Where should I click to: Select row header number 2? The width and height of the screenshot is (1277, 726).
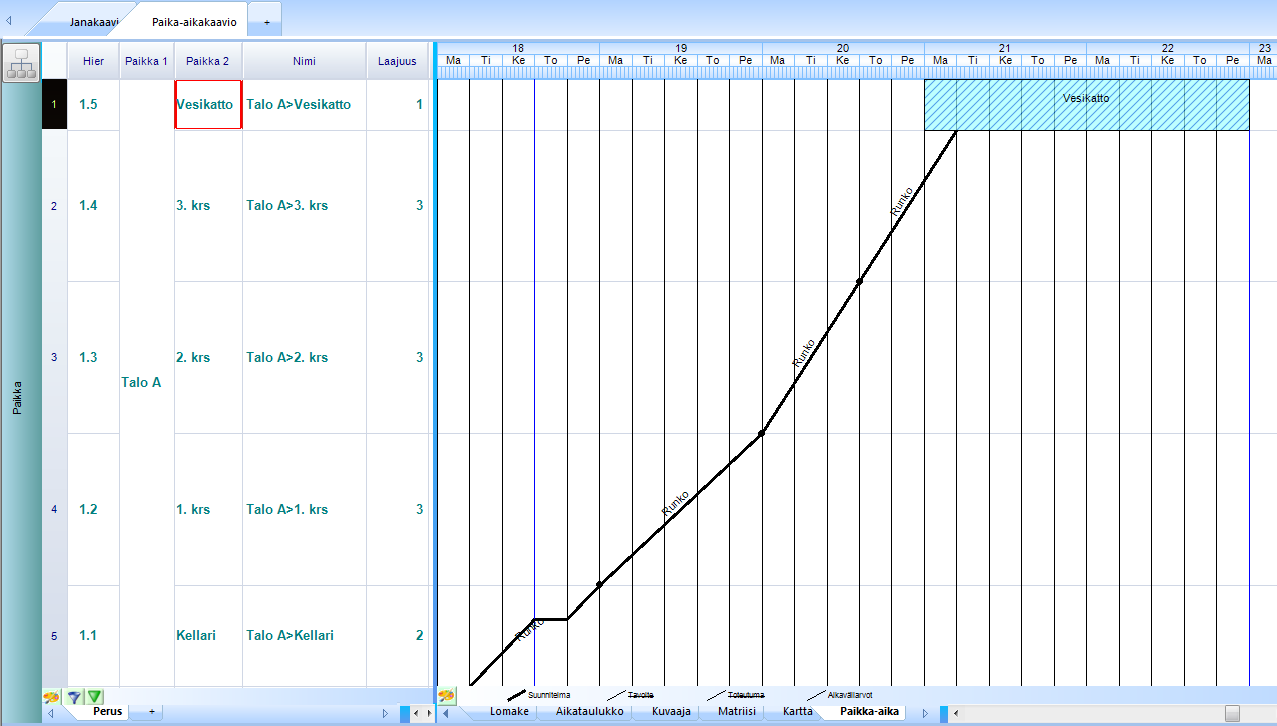coord(54,206)
